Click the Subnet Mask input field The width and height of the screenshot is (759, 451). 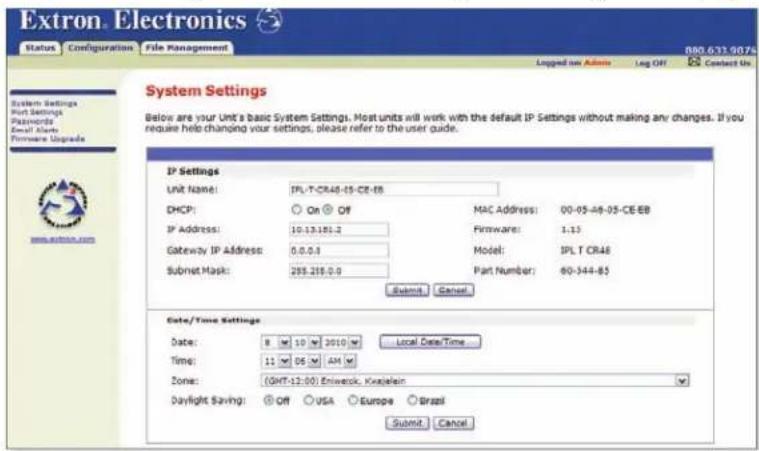click(339, 271)
